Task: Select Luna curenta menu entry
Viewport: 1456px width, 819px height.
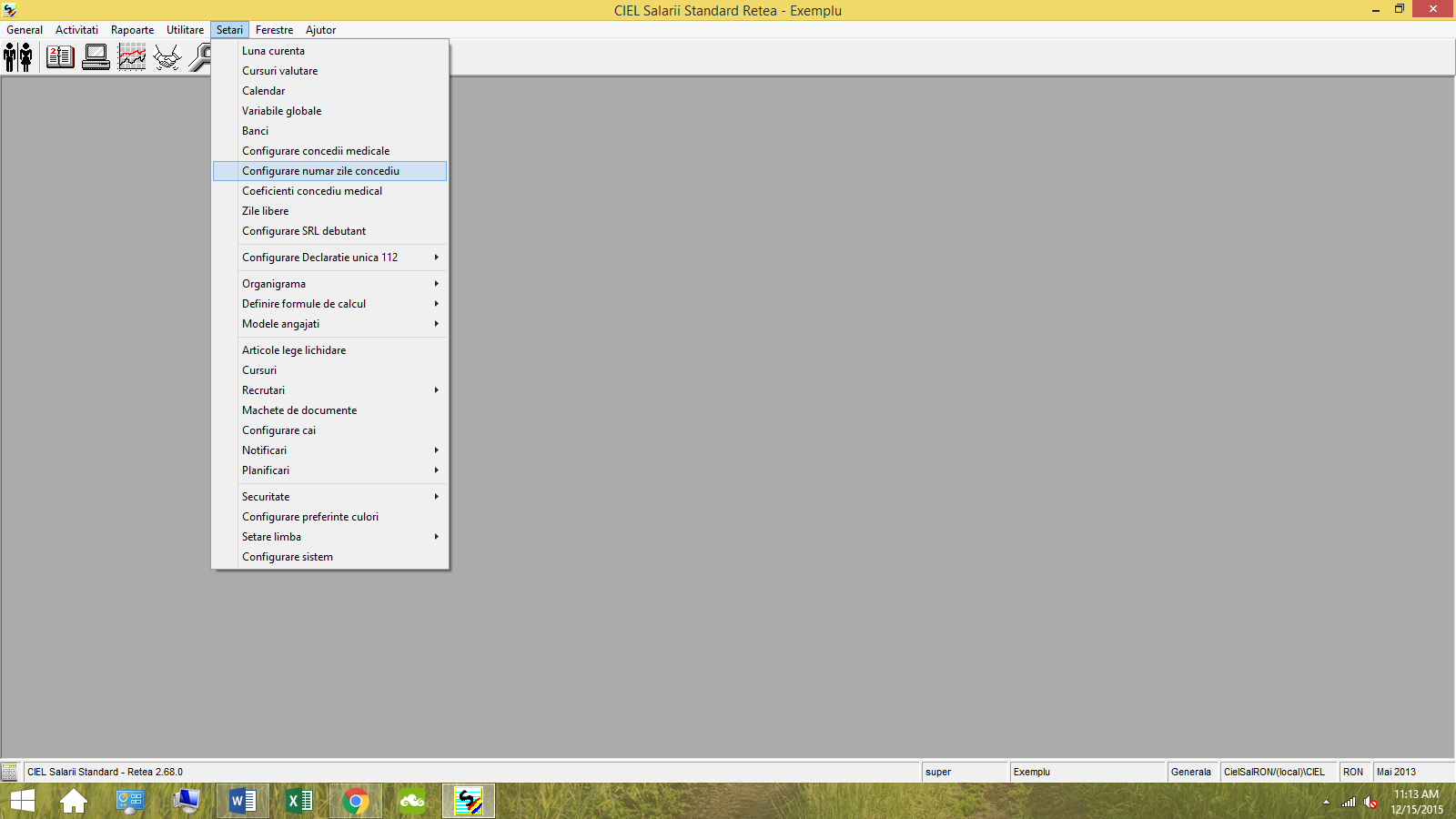Action: [x=329, y=51]
